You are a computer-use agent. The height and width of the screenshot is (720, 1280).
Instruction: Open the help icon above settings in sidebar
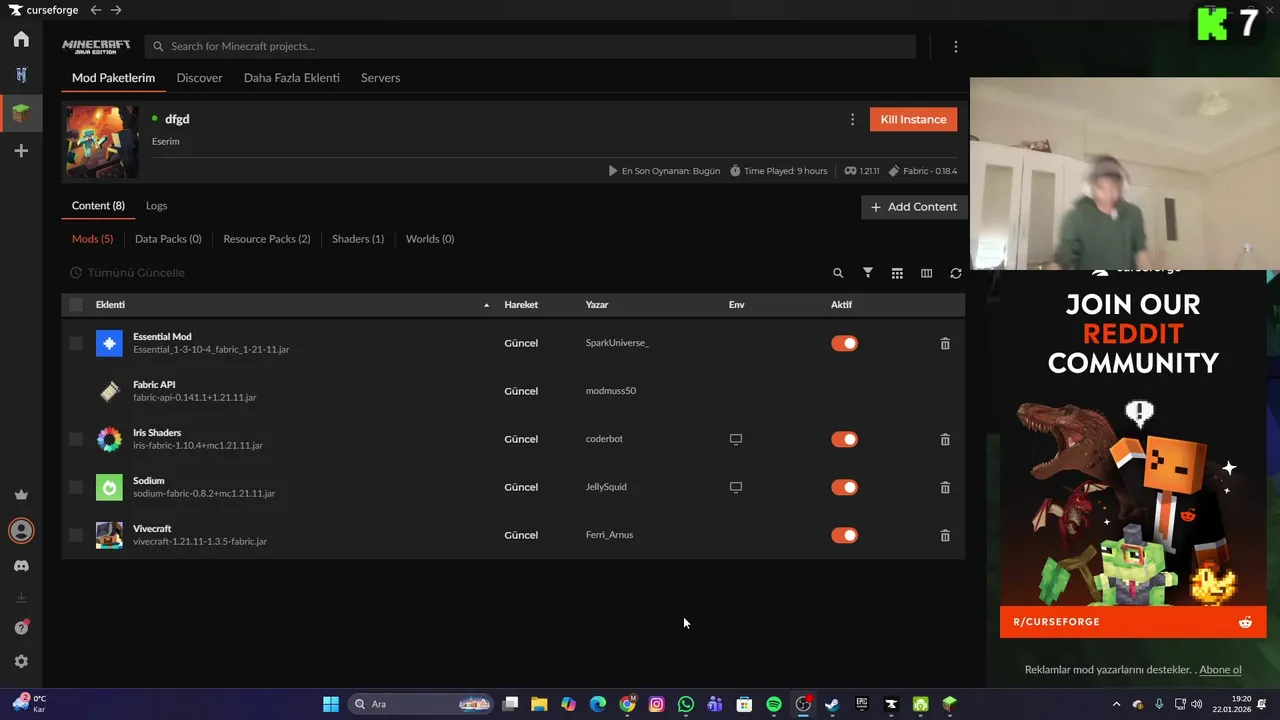coord(21,628)
